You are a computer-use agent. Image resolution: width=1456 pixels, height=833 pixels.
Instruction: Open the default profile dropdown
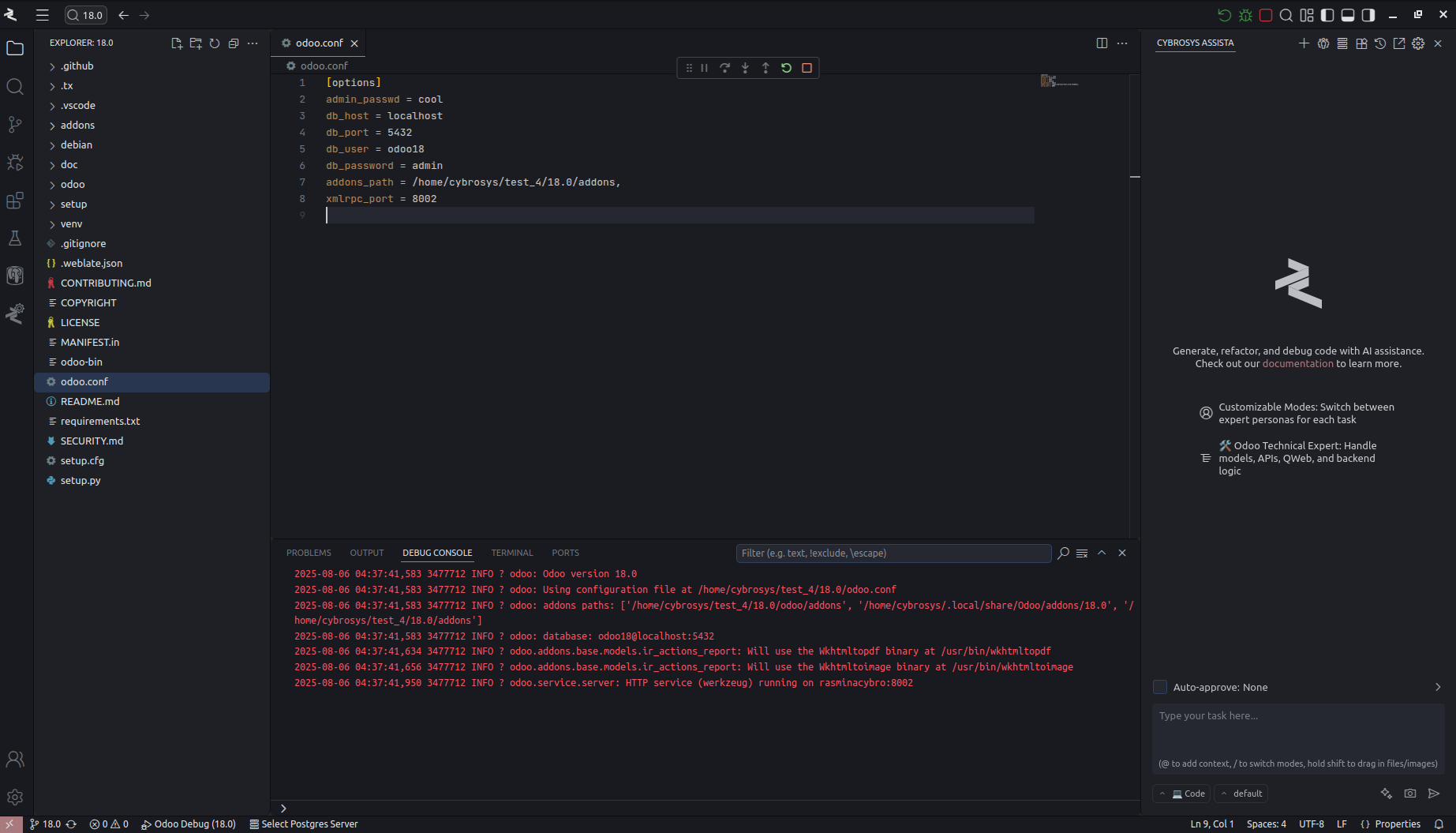(1241, 794)
